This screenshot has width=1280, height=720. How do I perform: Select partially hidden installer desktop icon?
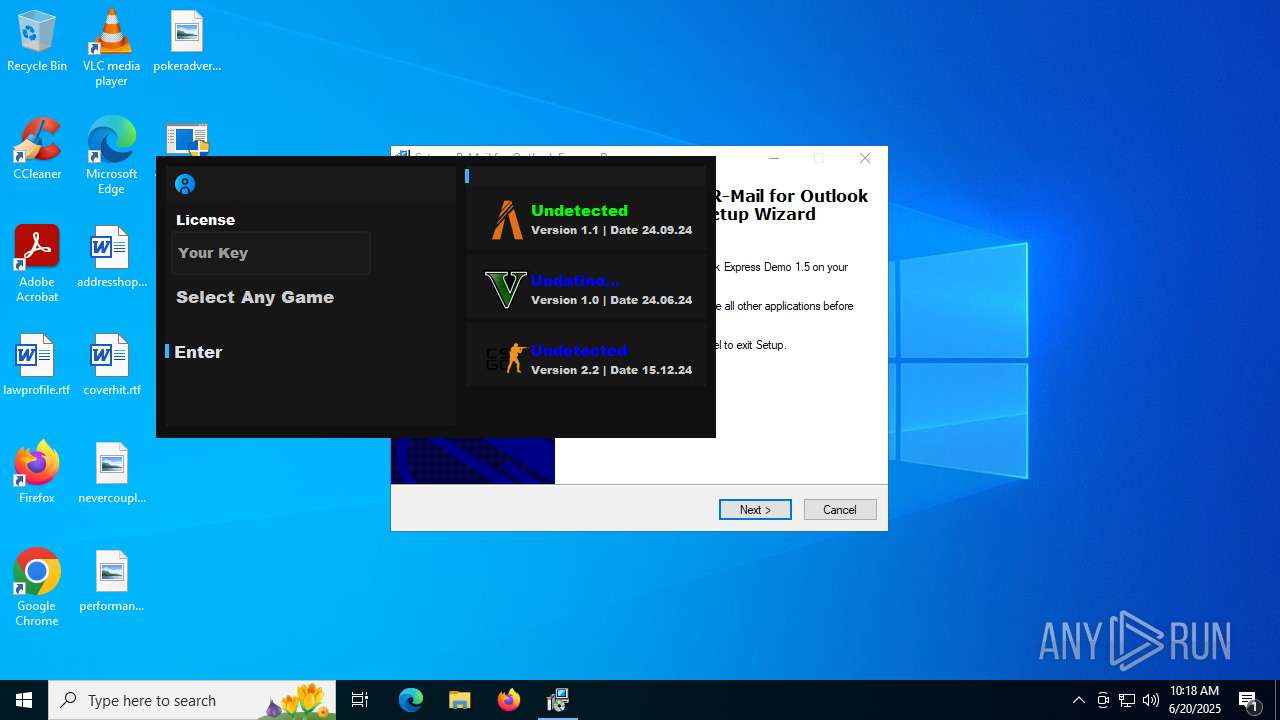click(187, 139)
